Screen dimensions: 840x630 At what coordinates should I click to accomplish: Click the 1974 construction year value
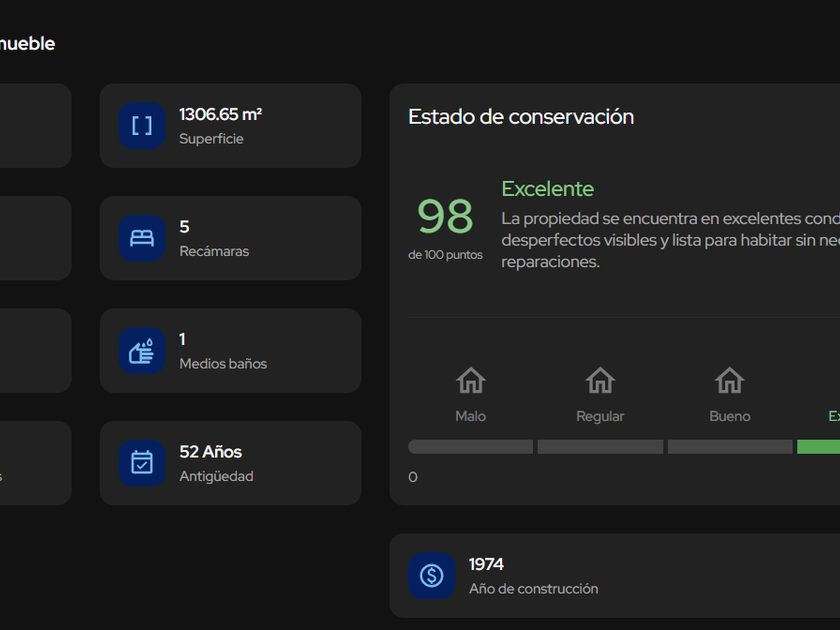[486, 565]
